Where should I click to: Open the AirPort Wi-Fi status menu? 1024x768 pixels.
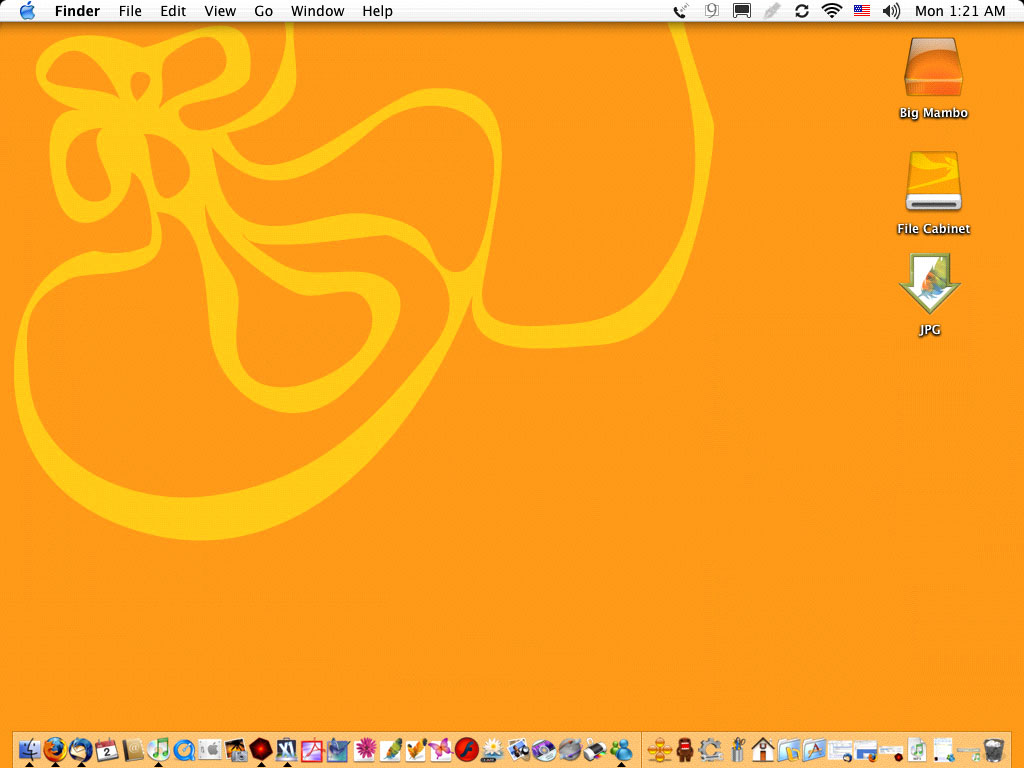(831, 10)
